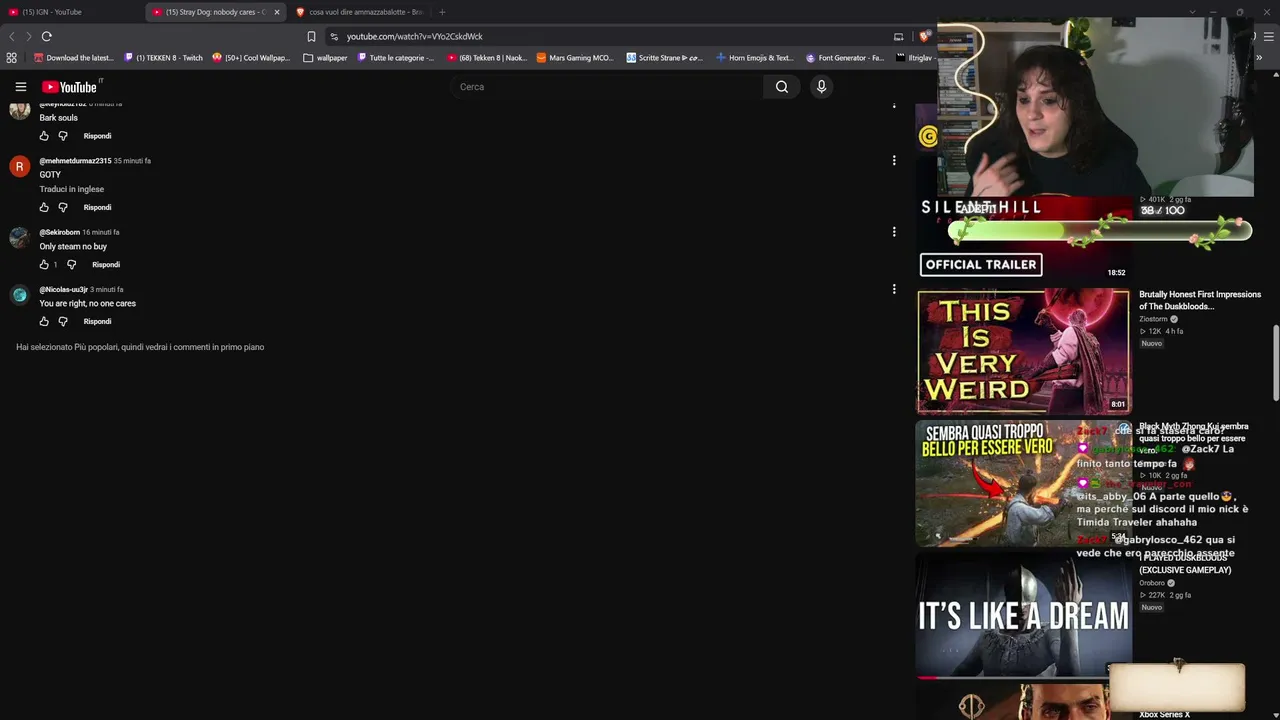
Task: Open @Sekirobom username link
Action: (x=59, y=232)
